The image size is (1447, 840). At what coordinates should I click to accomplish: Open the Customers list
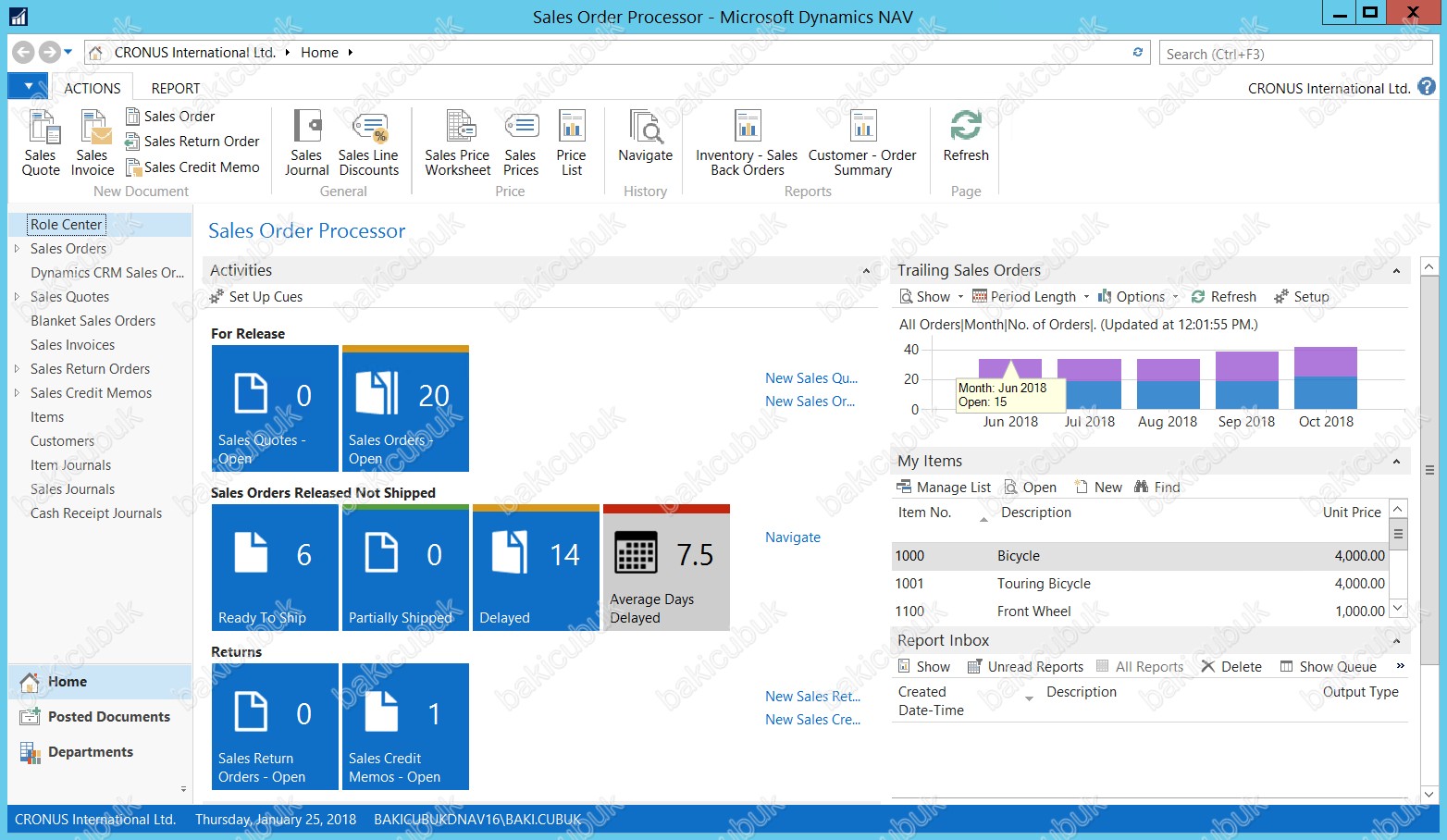coord(62,441)
